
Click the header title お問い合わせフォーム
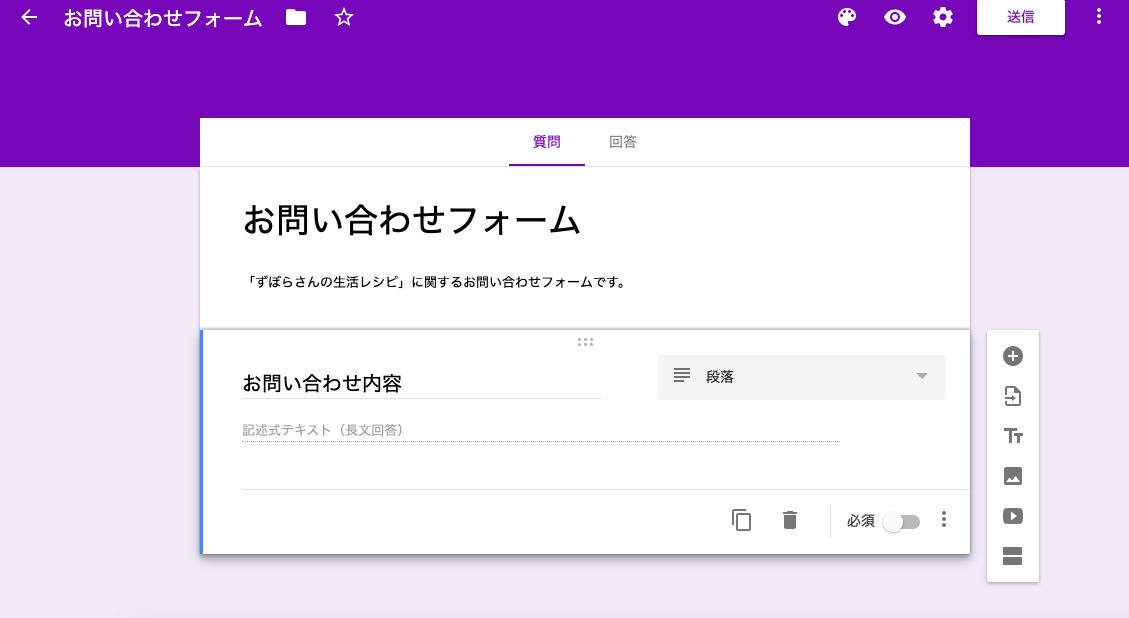(163, 18)
